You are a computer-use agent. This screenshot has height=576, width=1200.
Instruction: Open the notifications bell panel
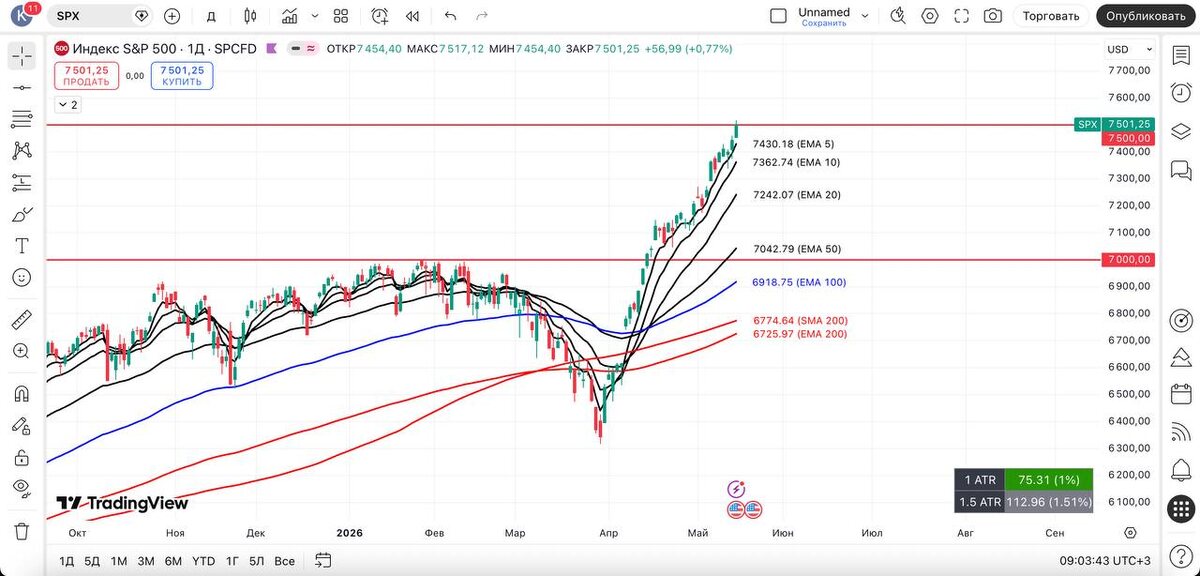pyautogui.click(x=1181, y=470)
